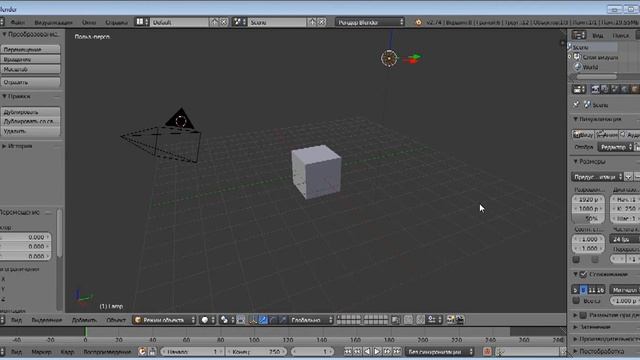This screenshot has height=360, width=640.
Task: Add a new screen layout with plus button
Action: coord(214,22)
